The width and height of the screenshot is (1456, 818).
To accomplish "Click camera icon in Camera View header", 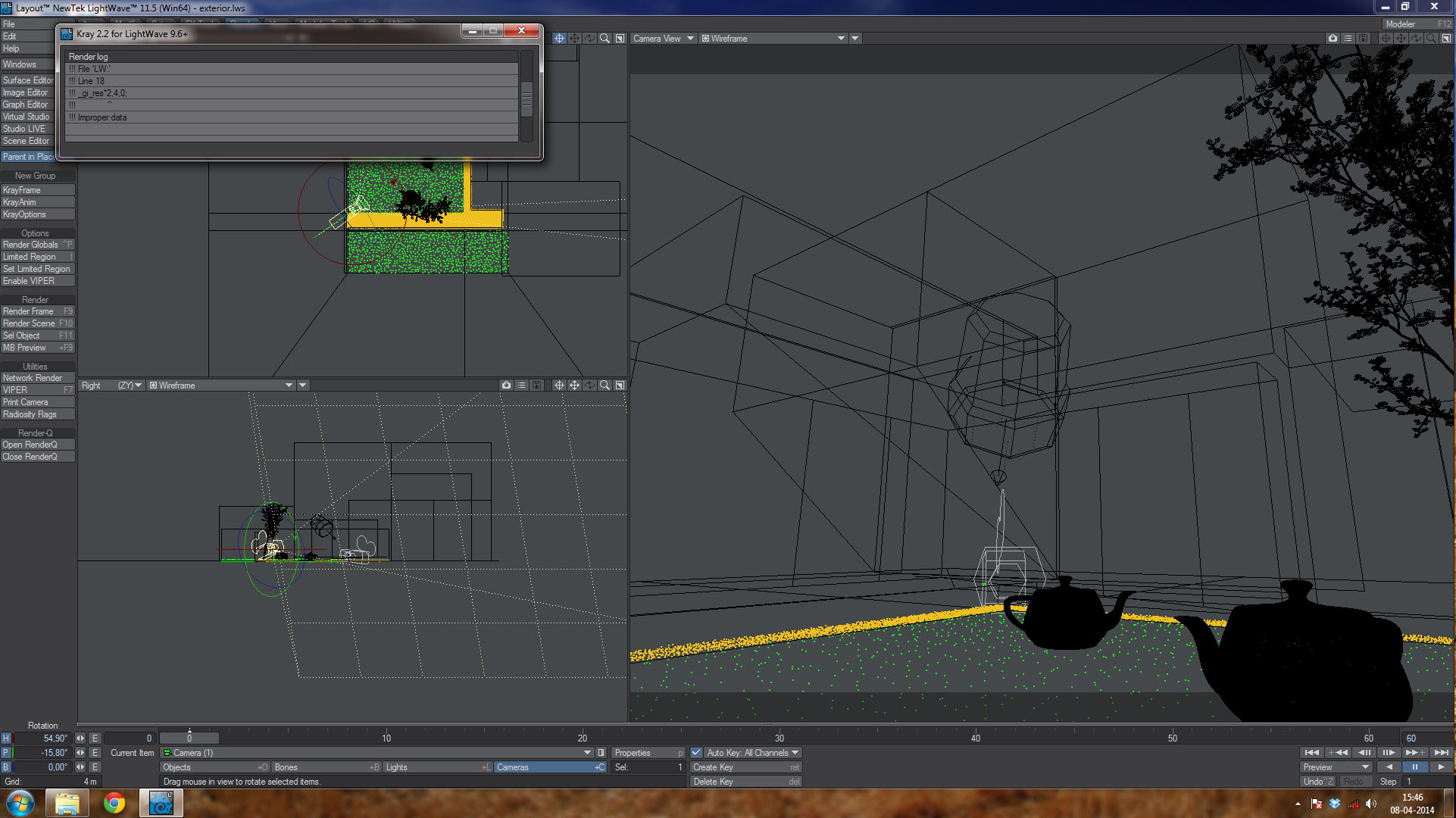I will pos(1333,39).
